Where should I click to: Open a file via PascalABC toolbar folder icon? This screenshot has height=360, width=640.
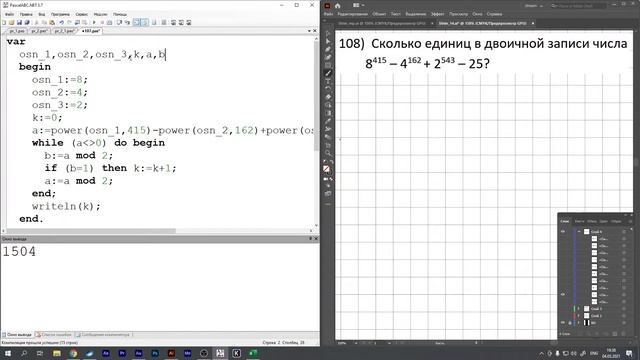point(11,22)
